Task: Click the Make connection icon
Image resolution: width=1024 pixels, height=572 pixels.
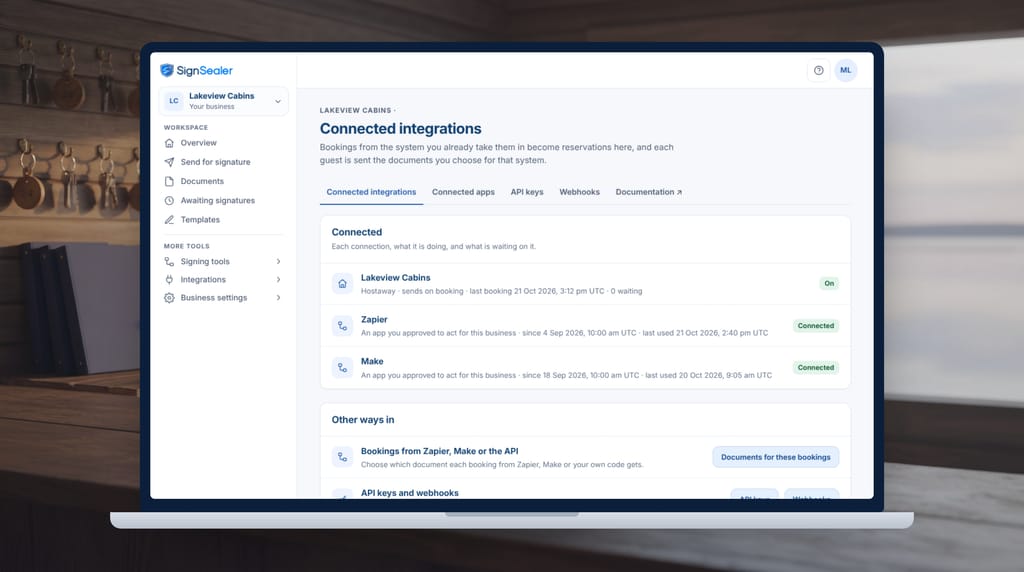Action: point(342,368)
